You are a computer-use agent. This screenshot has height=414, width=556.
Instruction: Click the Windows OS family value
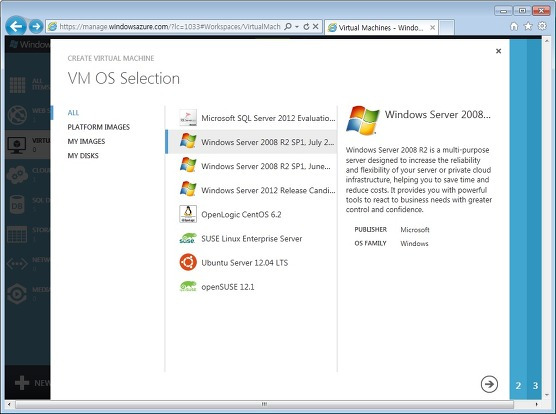click(x=414, y=244)
